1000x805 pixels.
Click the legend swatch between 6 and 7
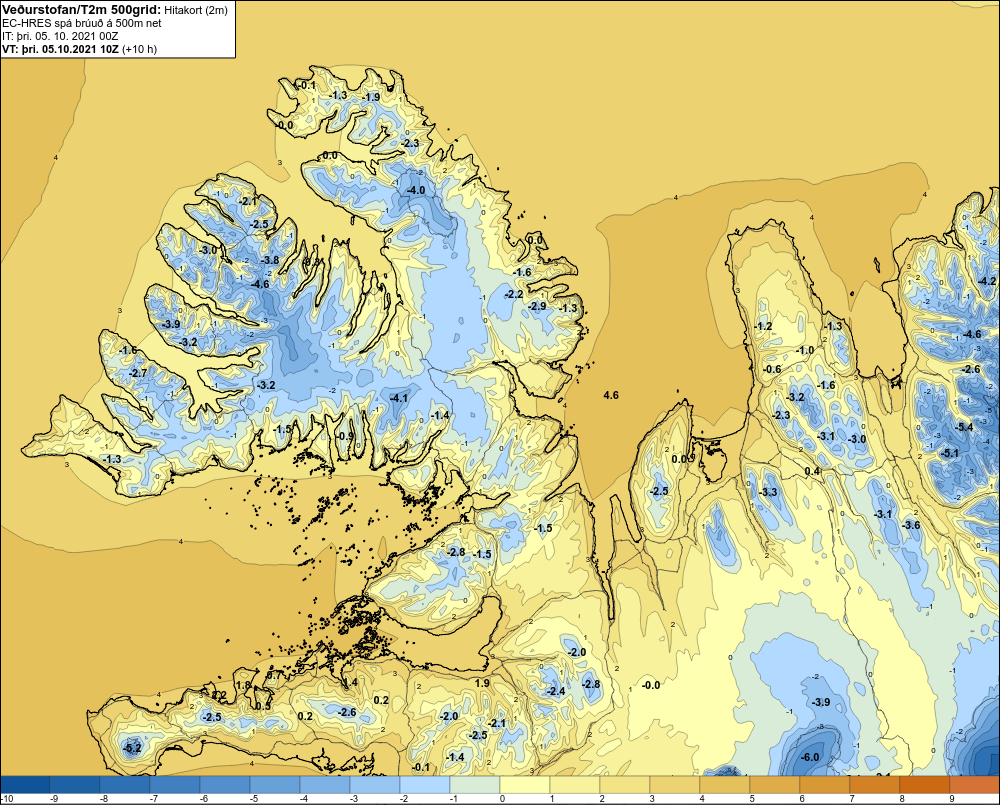tap(825, 784)
